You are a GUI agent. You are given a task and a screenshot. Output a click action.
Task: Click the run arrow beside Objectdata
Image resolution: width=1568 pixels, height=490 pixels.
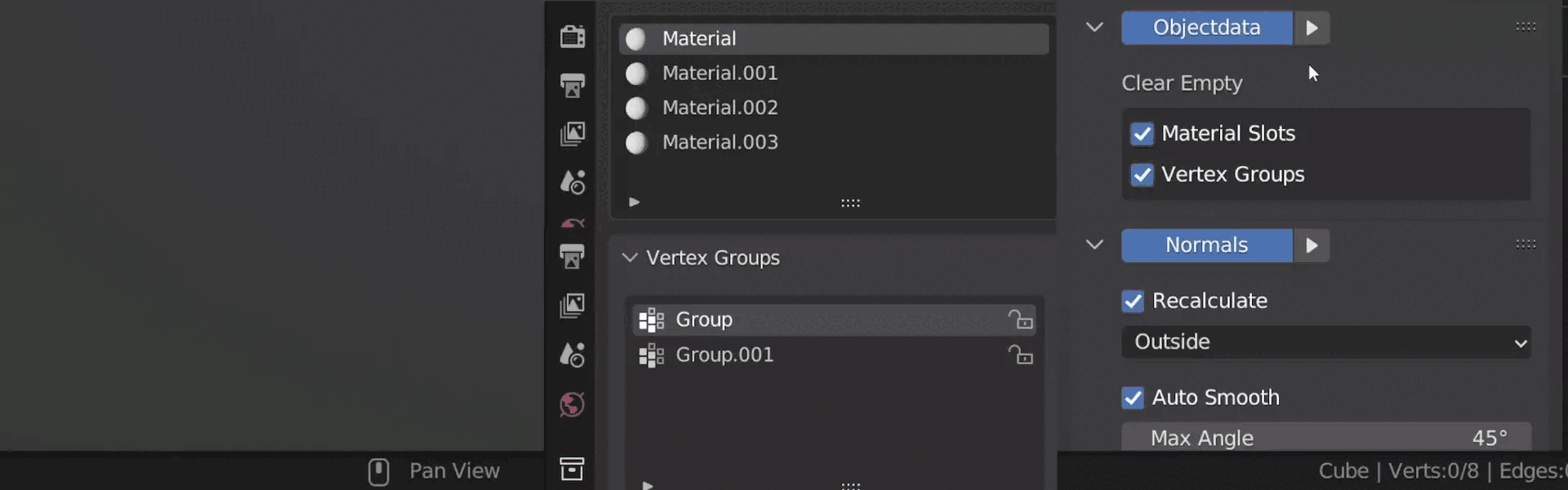(x=1312, y=28)
